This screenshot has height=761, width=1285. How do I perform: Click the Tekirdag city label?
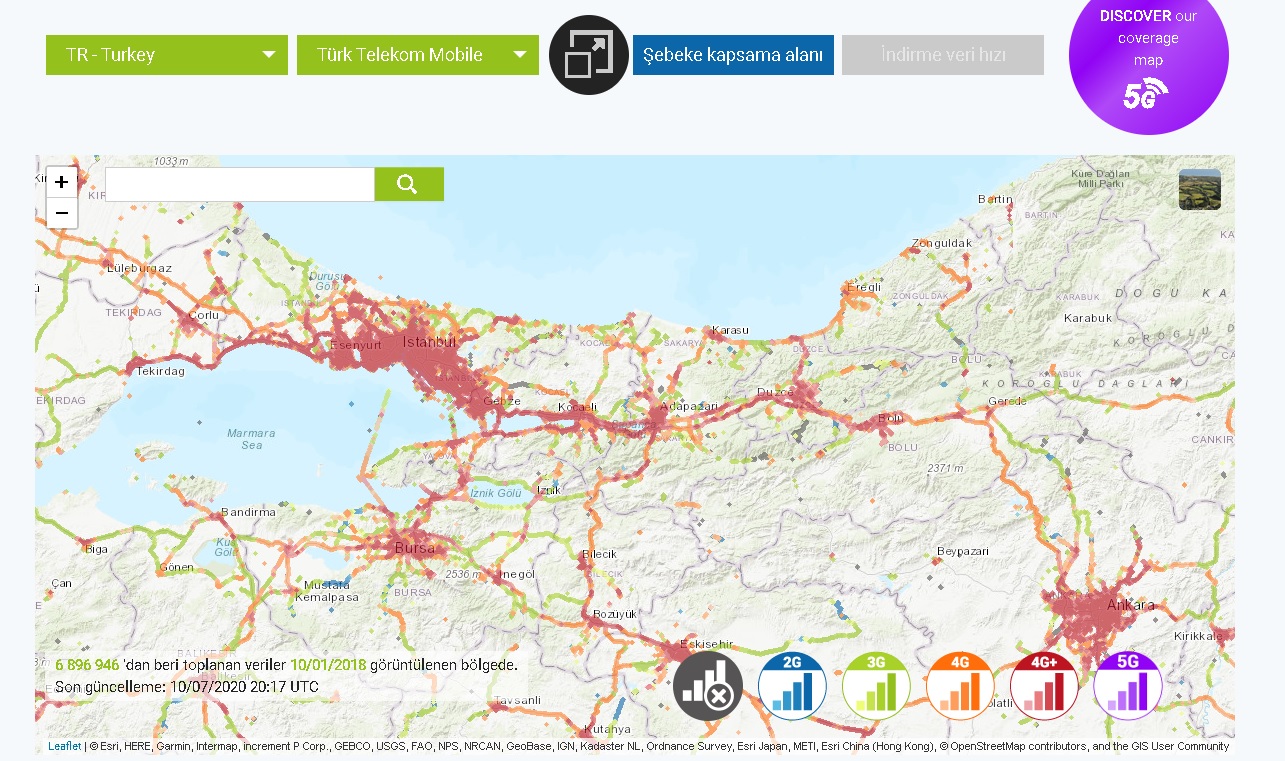pos(161,371)
